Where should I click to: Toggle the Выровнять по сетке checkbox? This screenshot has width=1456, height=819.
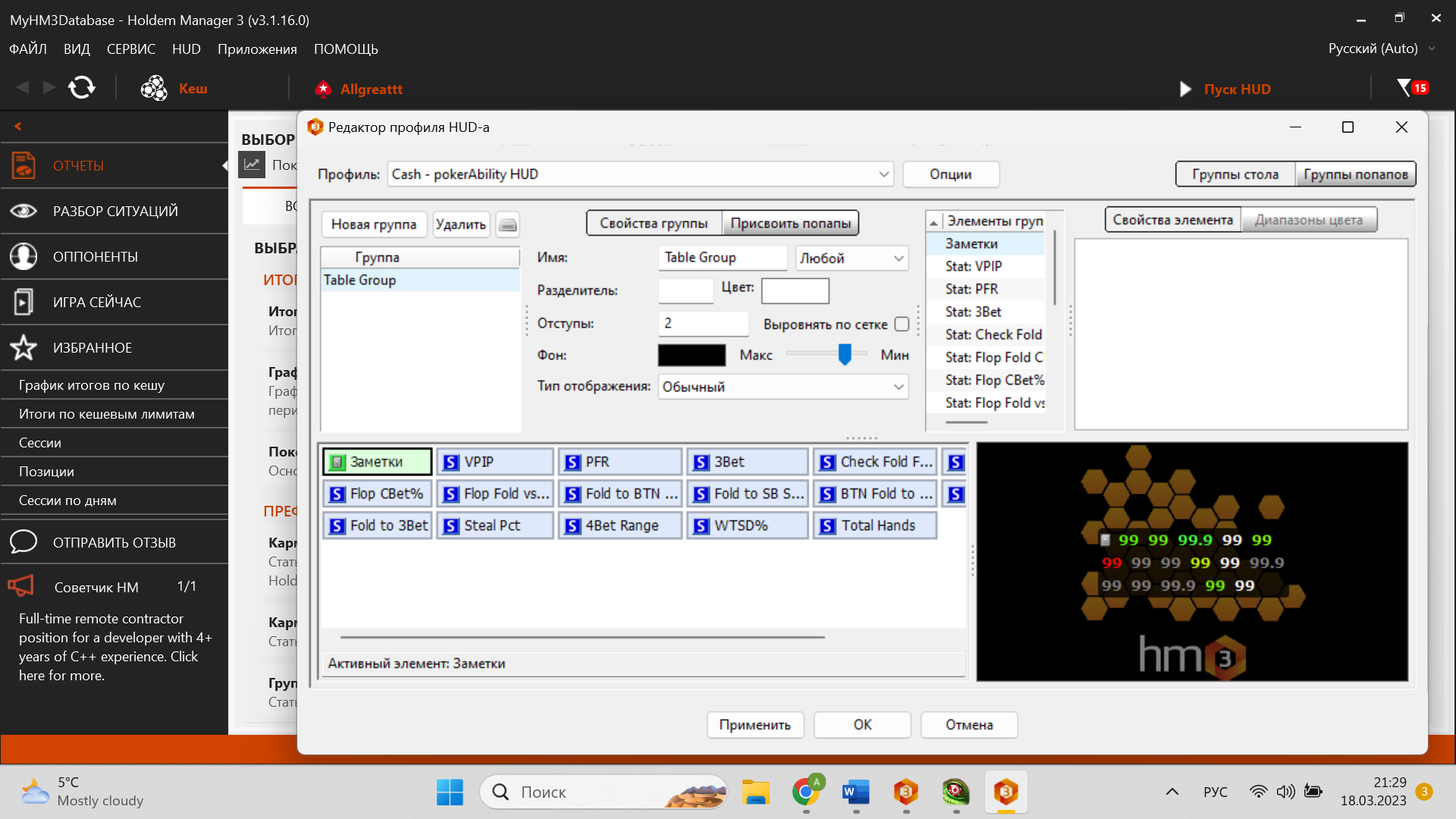point(902,324)
